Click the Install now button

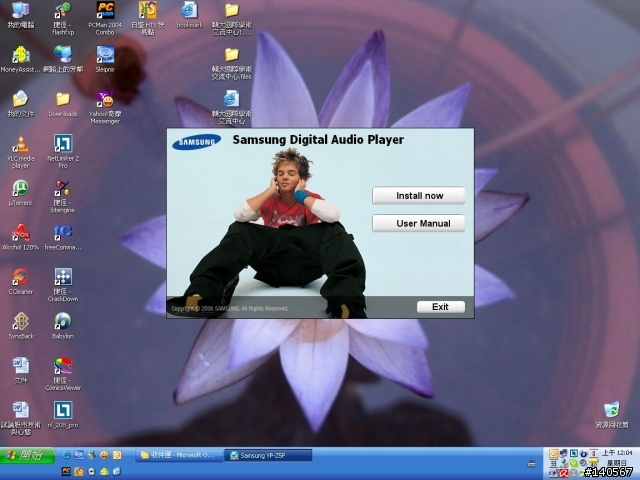point(418,196)
